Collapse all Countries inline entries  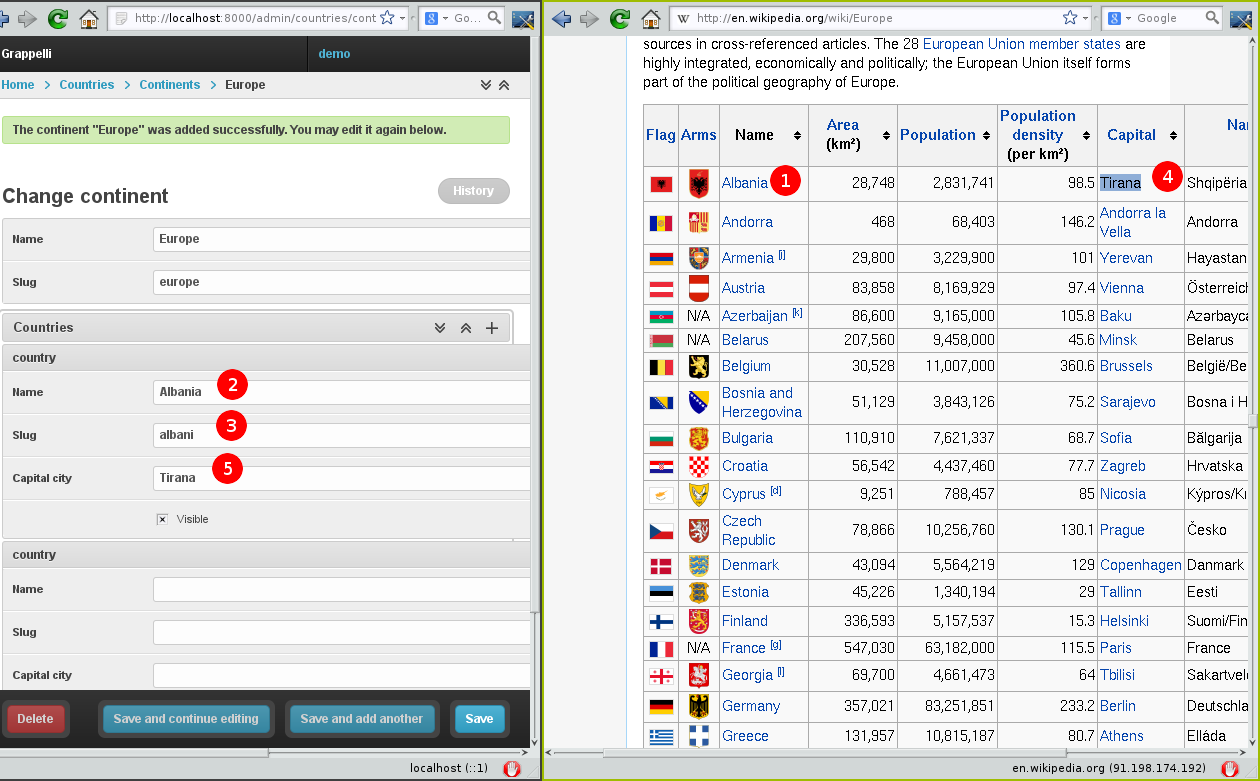[x=465, y=327]
